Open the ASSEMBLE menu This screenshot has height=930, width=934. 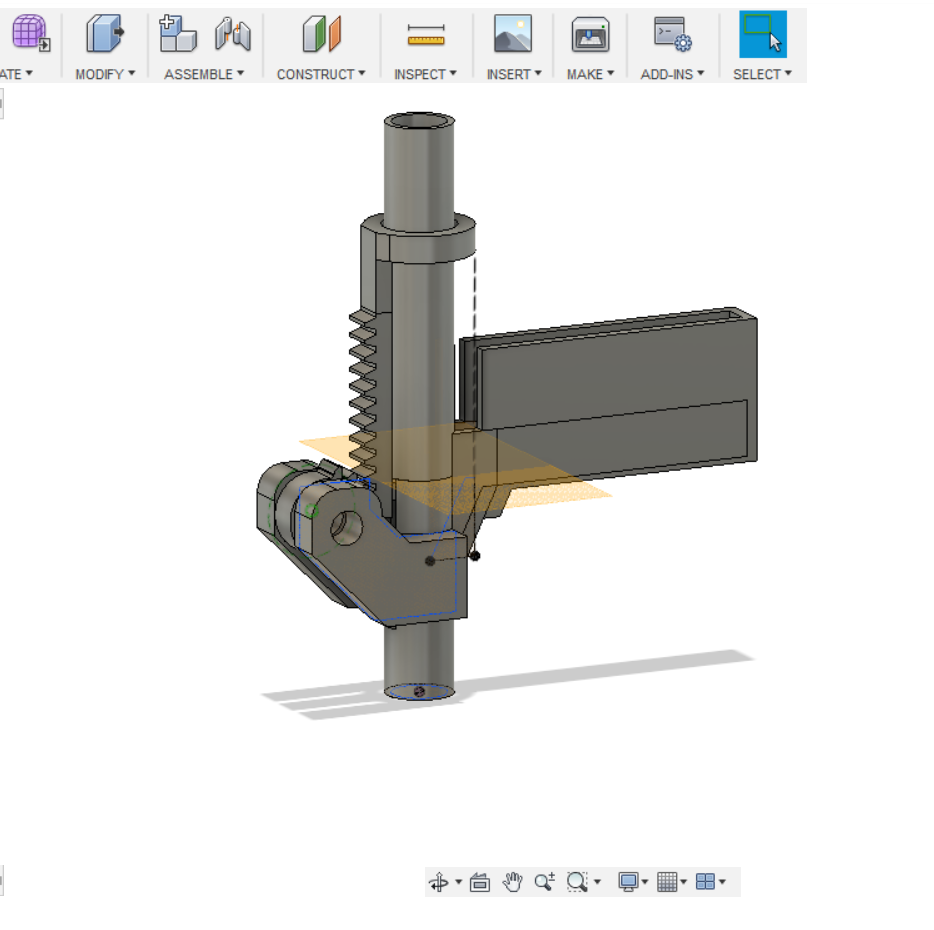click(x=204, y=74)
